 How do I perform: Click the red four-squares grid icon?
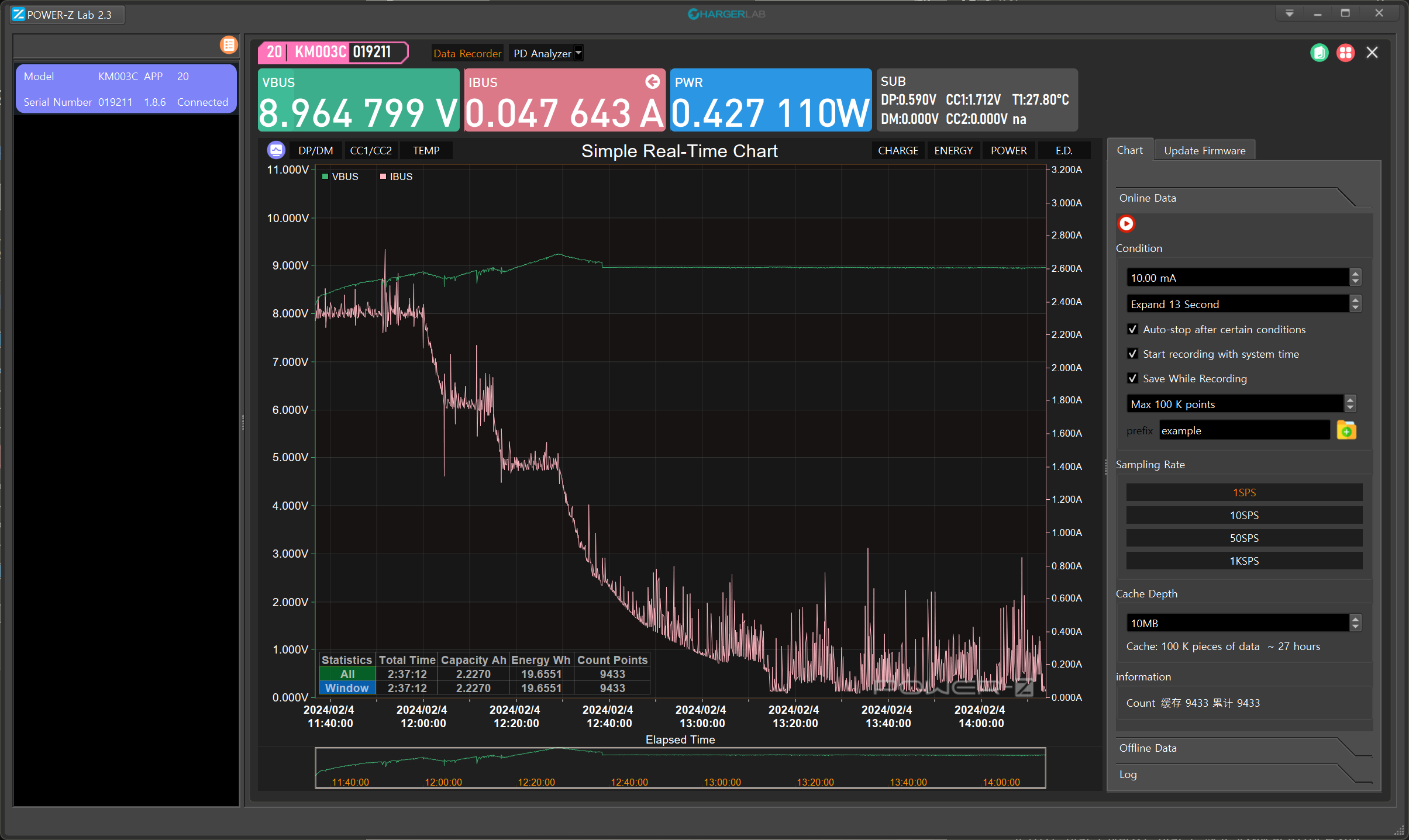1345,53
